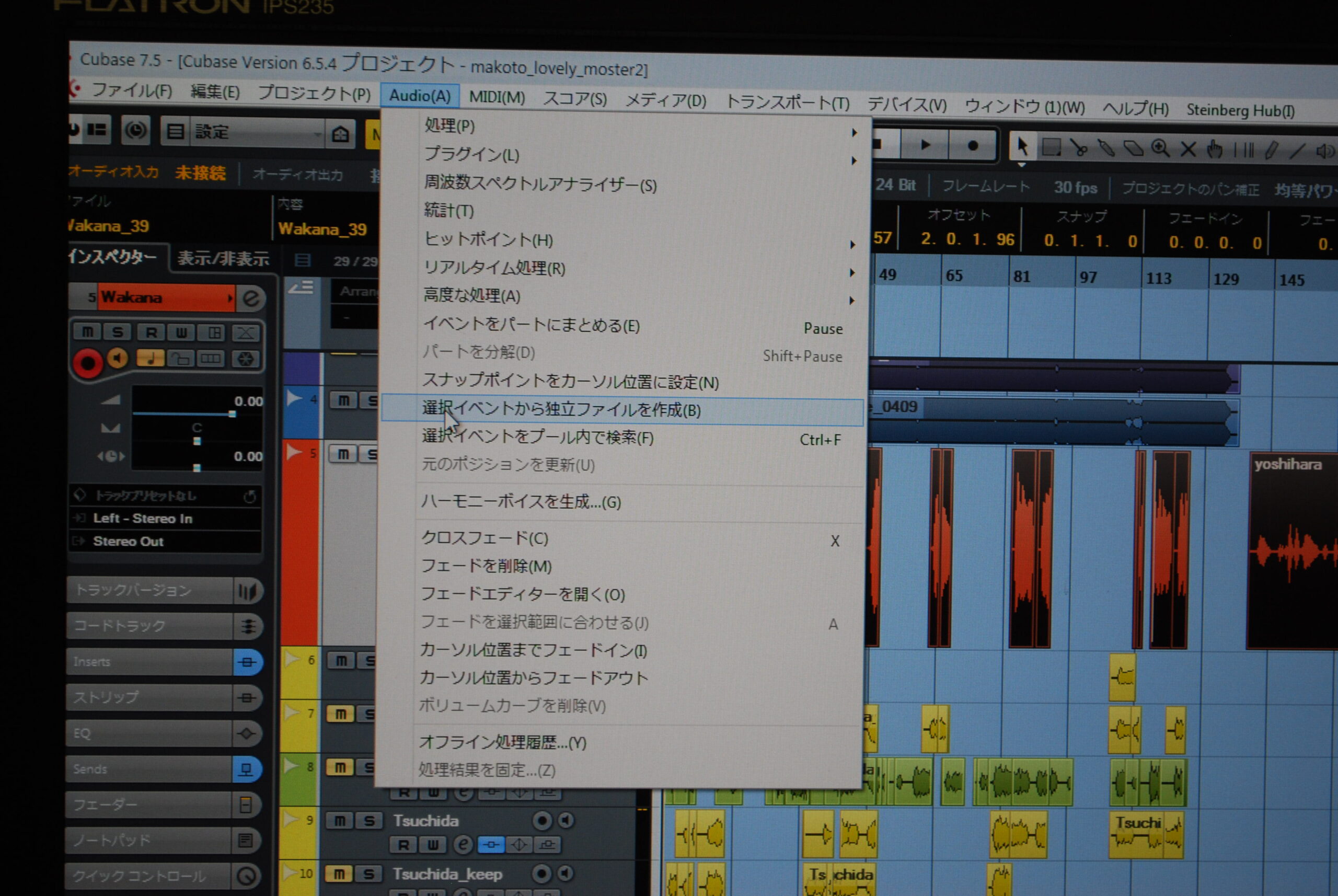Viewport: 1338px width, 896px height.
Task: Click the Lock track icon in inspector
Action: pos(181,359)
